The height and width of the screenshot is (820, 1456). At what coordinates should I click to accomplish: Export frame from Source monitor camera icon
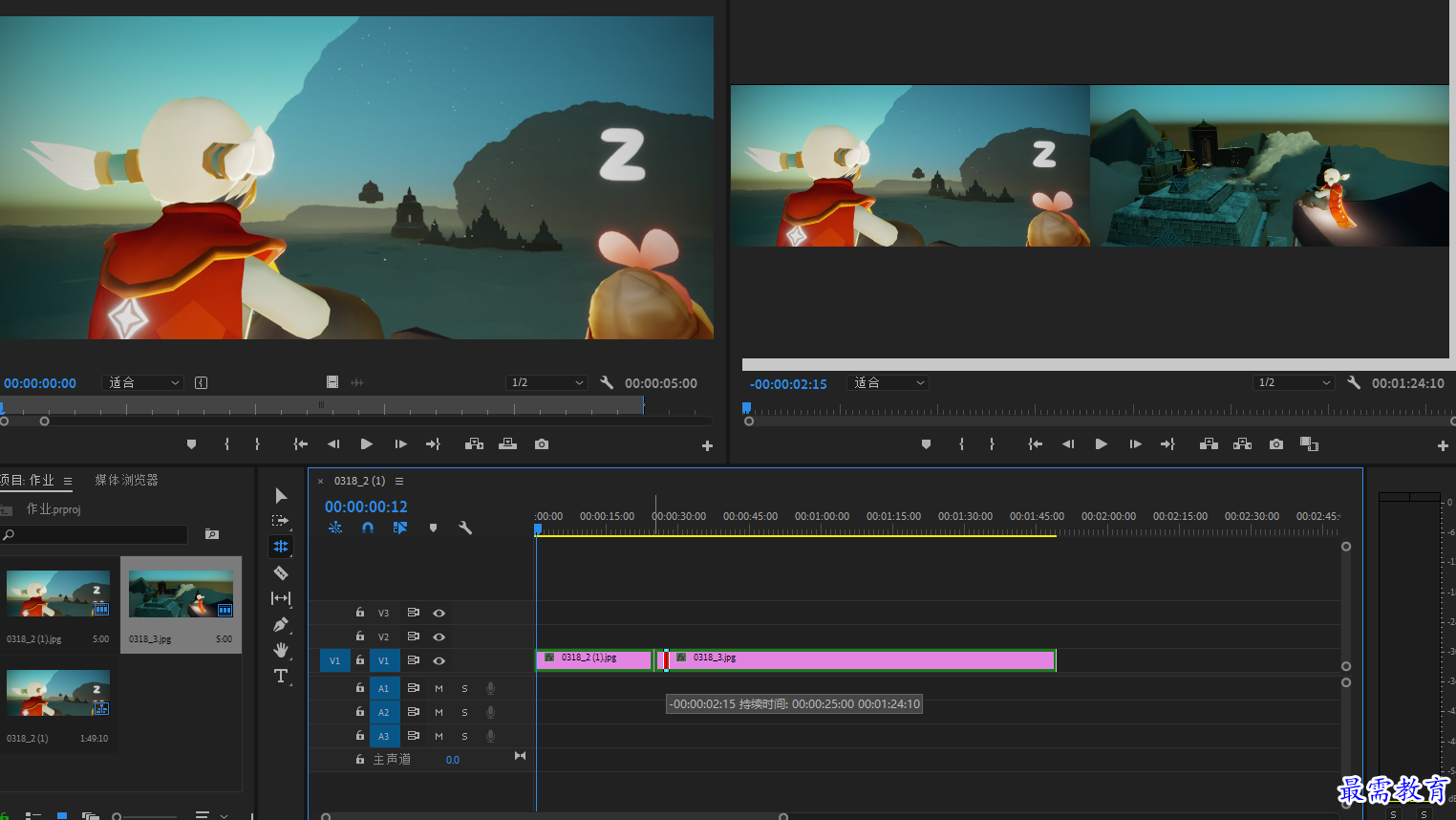[x=542, y=444]
